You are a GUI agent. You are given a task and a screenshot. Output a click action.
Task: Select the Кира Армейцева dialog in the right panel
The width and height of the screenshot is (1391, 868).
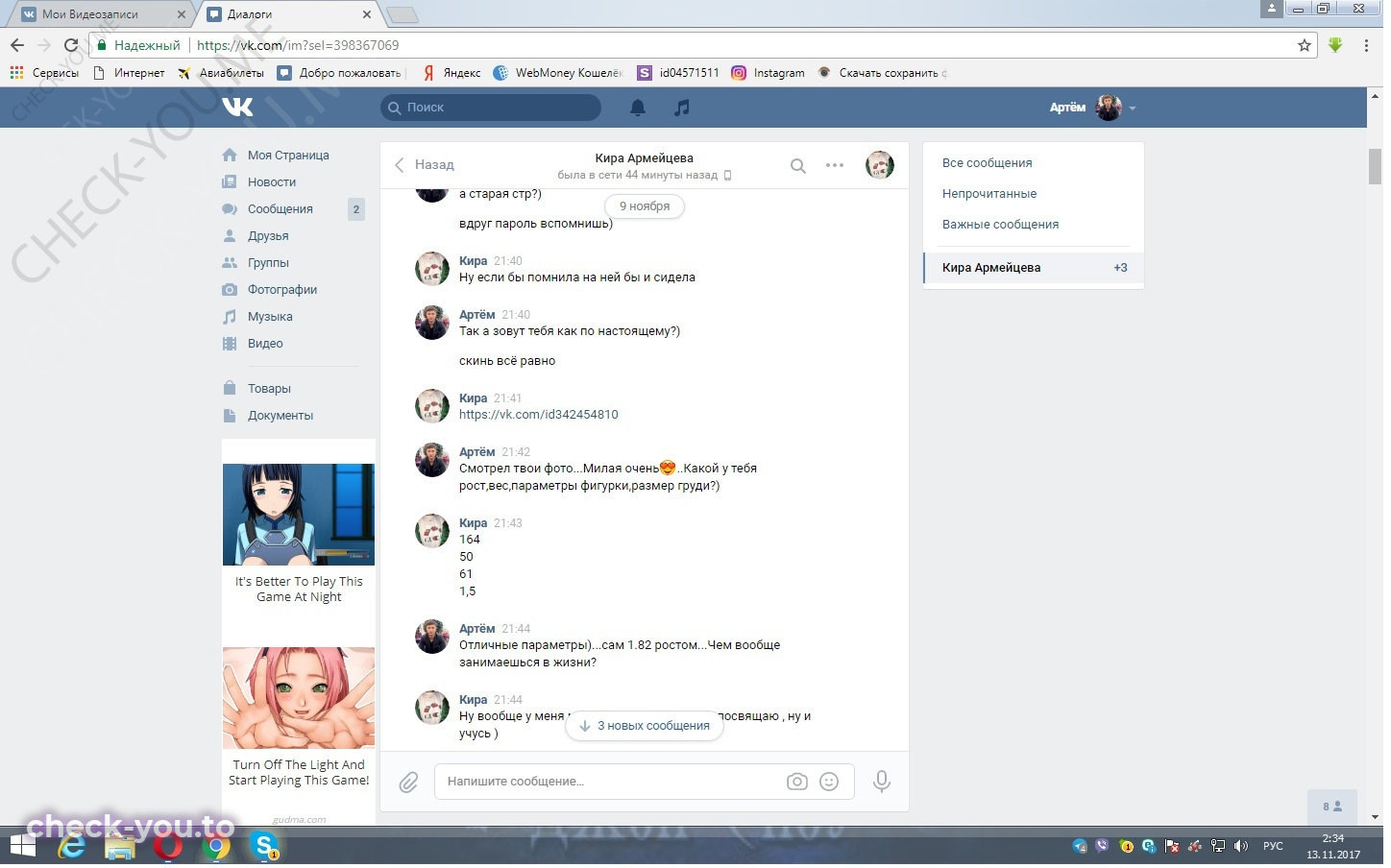click(1033, 268)
